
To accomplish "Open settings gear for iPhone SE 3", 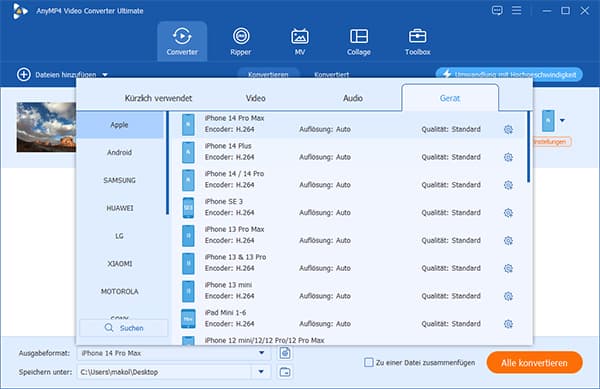I will coord(508,213).
